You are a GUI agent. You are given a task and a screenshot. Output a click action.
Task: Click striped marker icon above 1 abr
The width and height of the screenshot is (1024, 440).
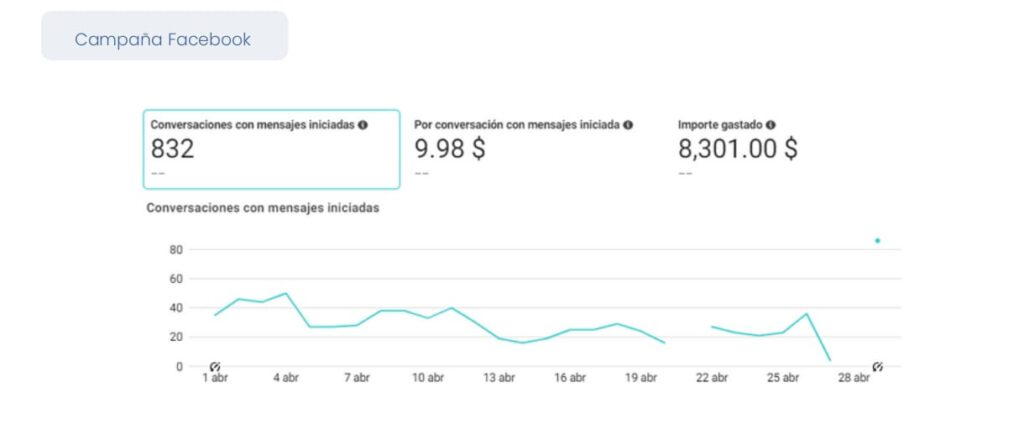tap(215, 367)
